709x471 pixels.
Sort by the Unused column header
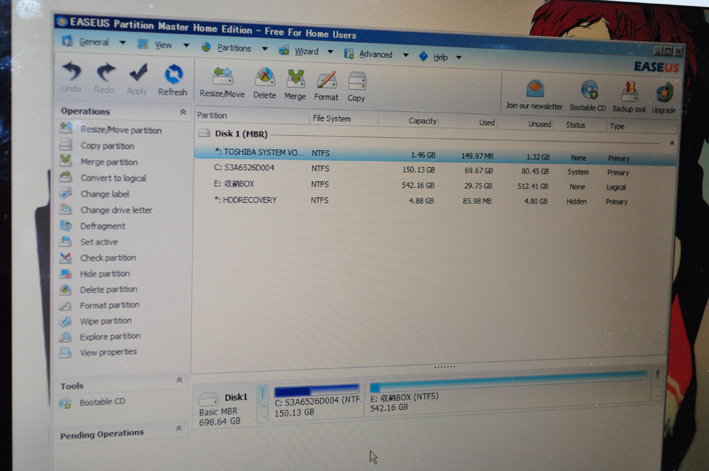coord(526,124)
